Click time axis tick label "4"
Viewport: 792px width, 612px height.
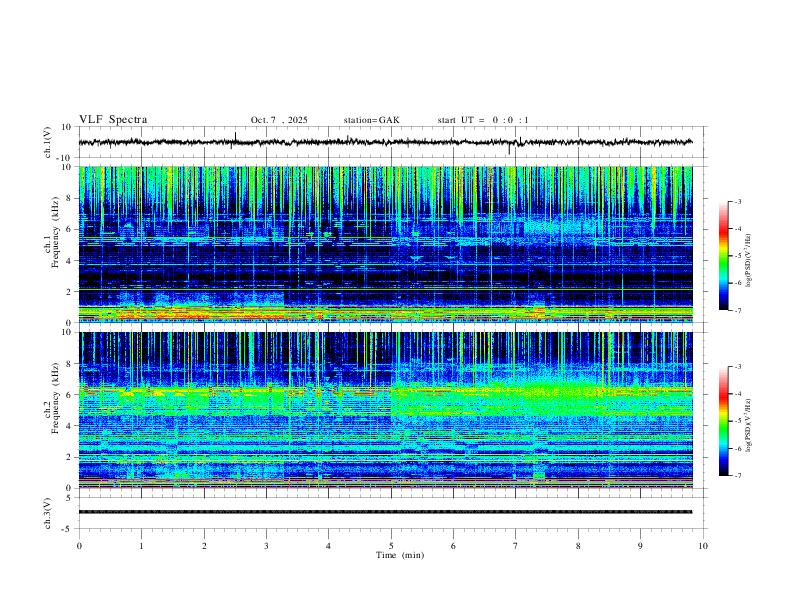(329, 546)
